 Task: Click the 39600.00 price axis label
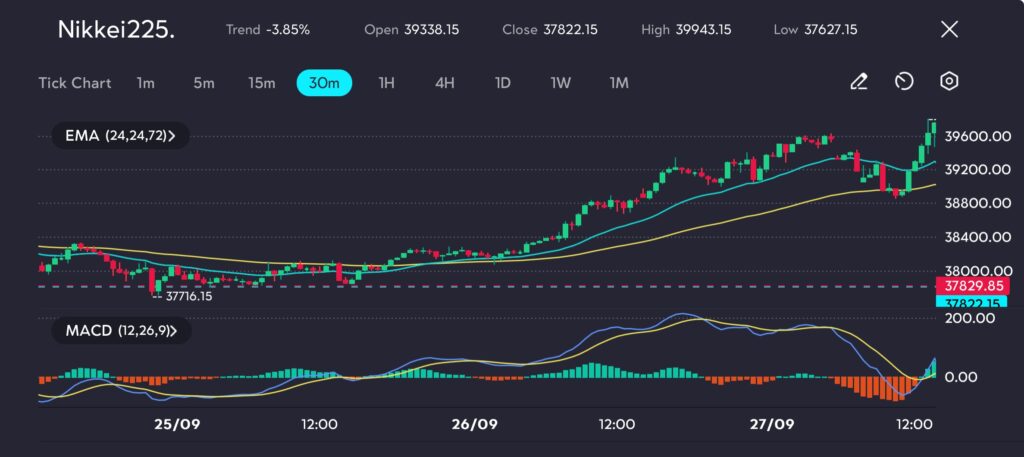click(978, 136)
